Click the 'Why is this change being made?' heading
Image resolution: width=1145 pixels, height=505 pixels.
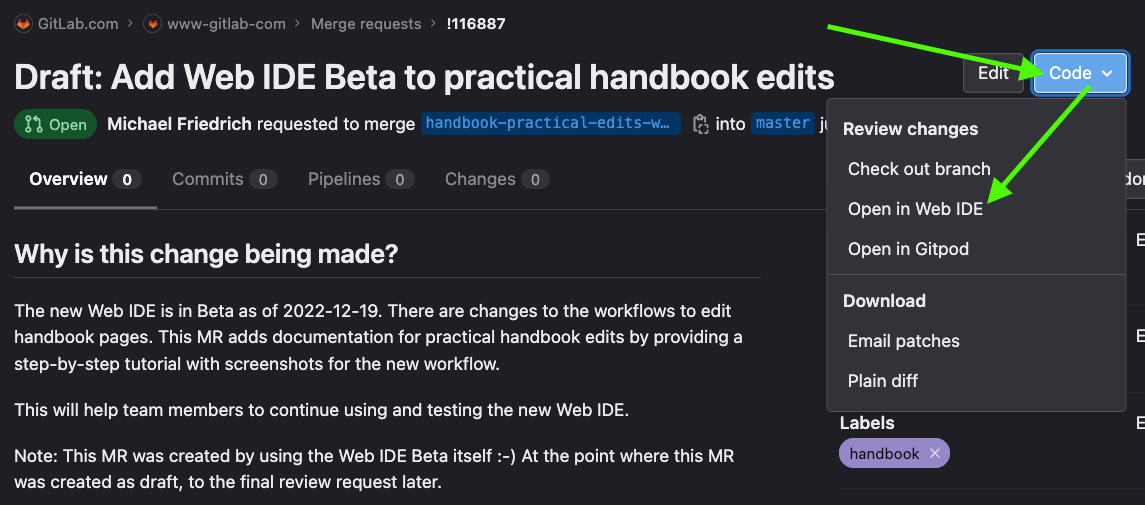click(206, 254)
